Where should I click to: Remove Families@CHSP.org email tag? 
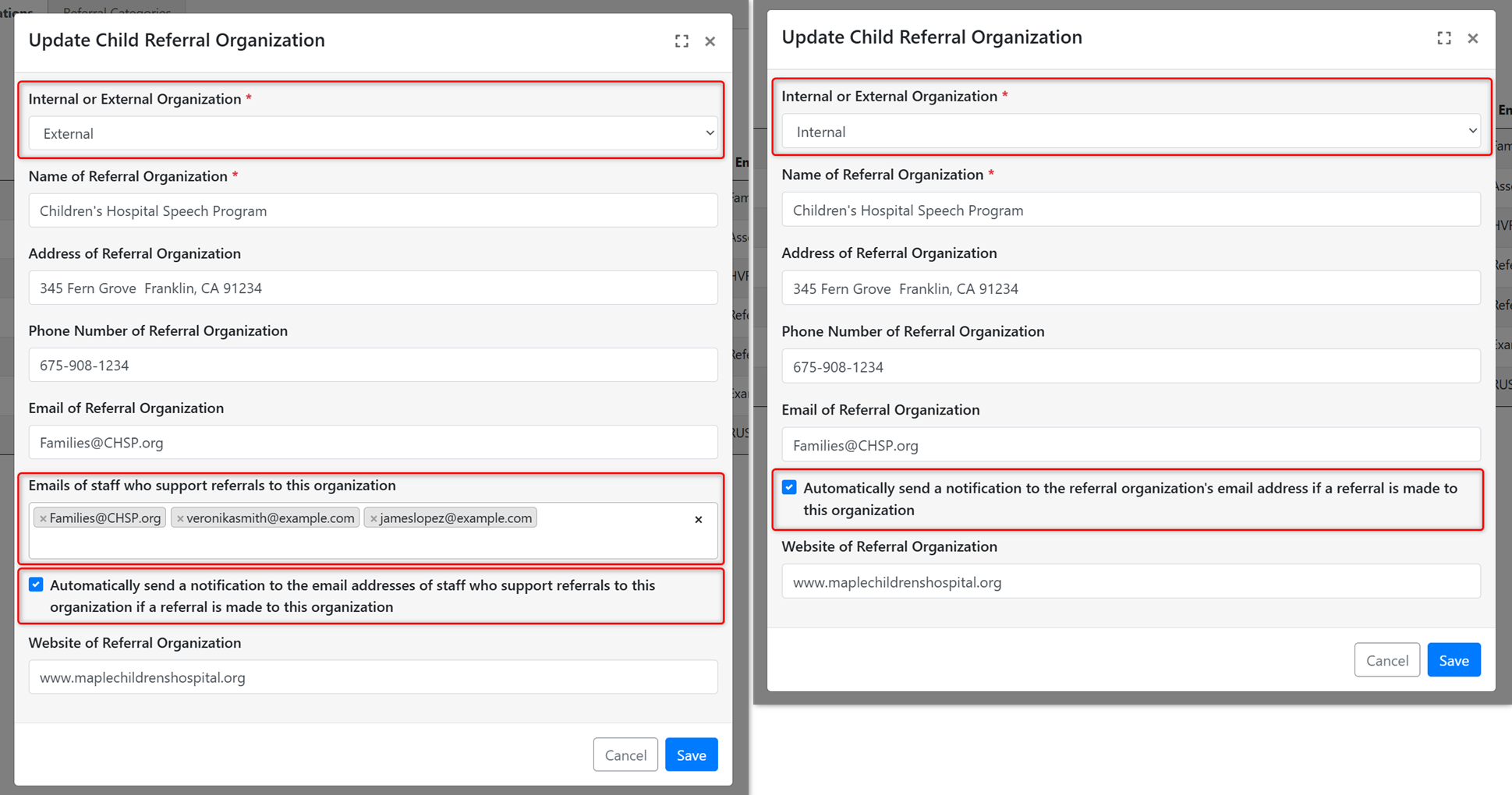tap(43, 518)
